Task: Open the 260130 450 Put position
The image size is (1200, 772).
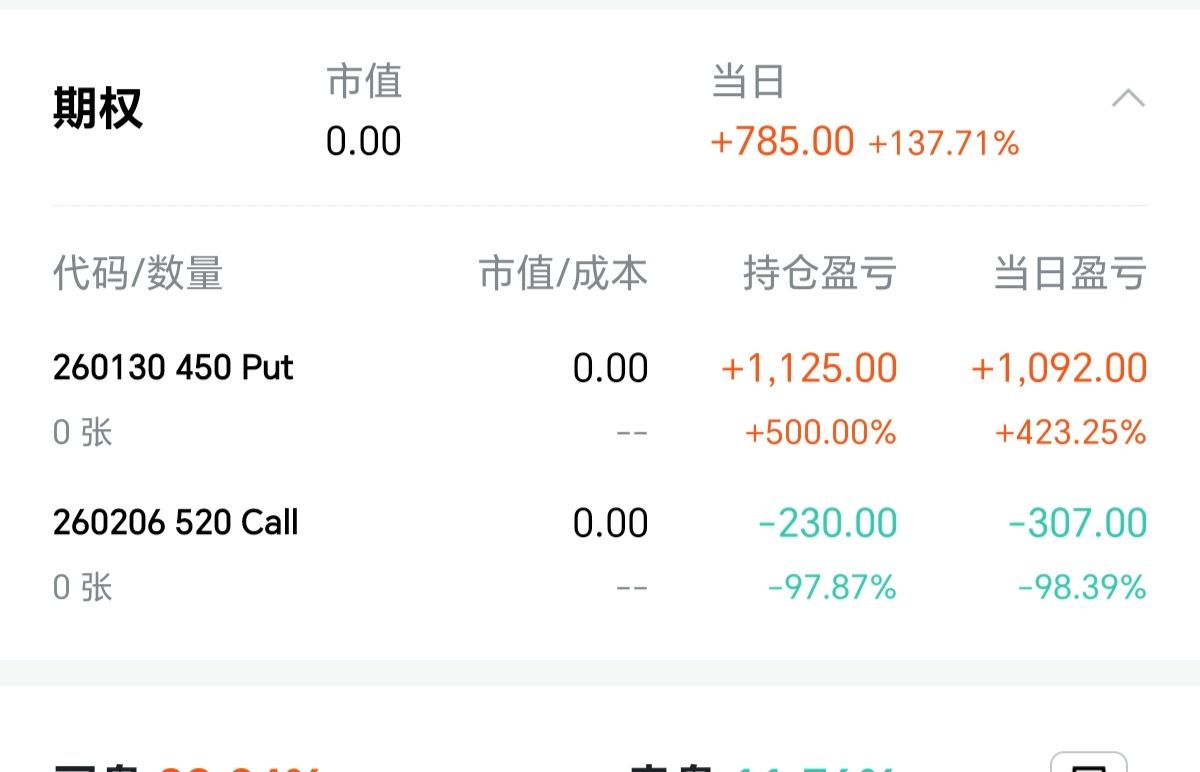Action: (x=173, y=368)
